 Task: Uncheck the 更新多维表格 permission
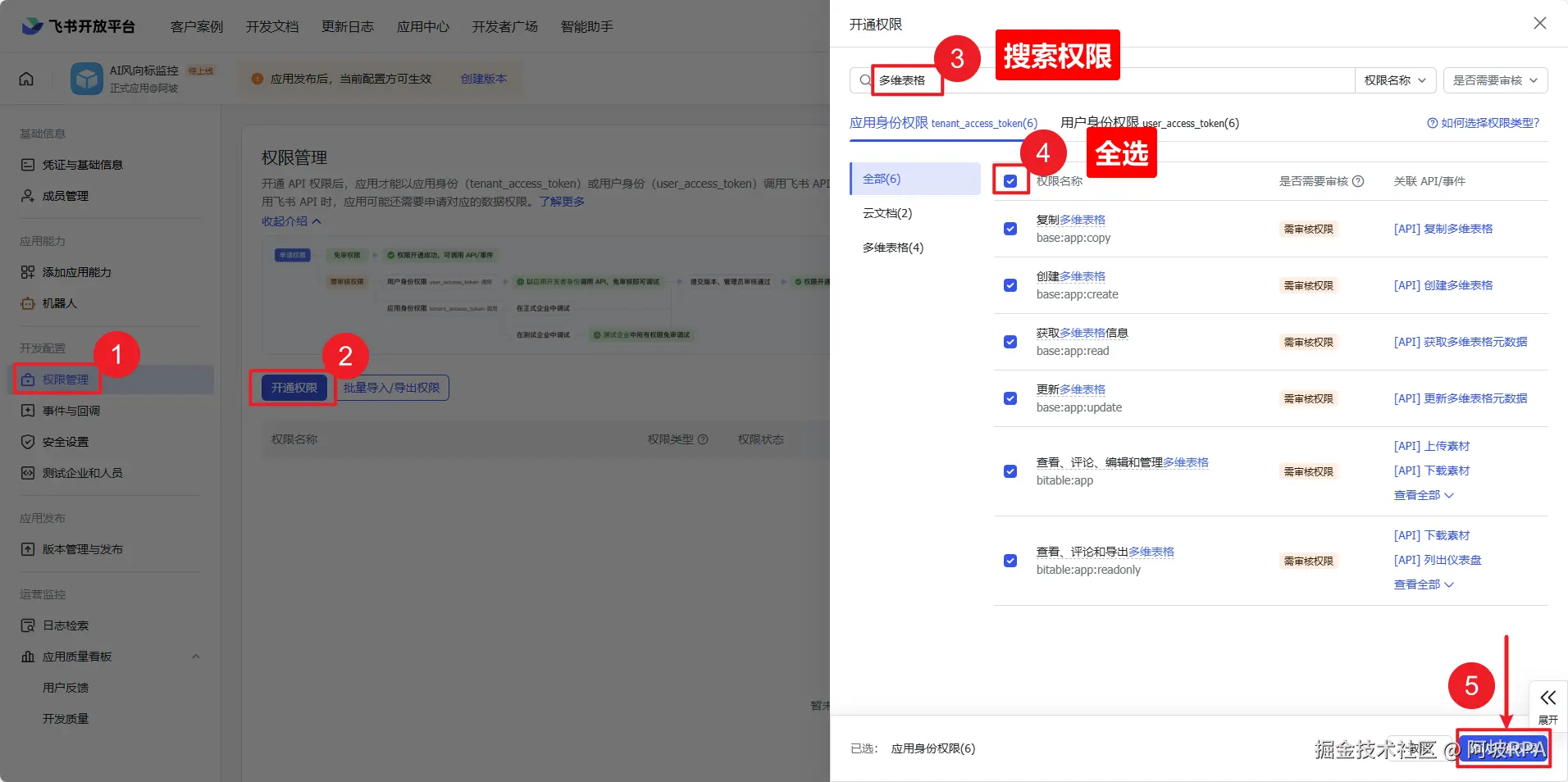coord(1010,398)
